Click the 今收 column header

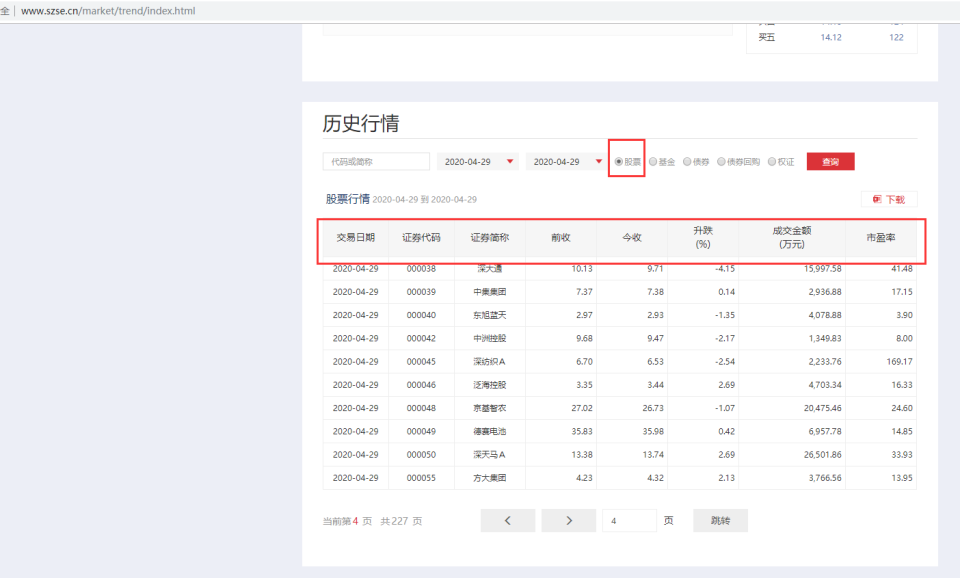click(x=632, y=238)
